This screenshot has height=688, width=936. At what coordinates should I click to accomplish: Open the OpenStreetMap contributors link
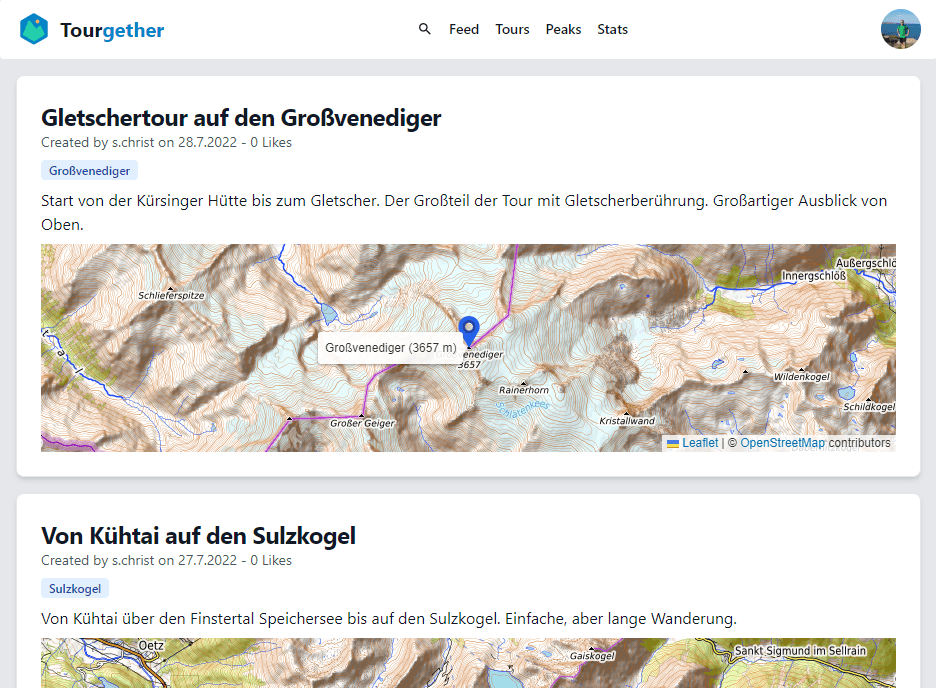coord(782,443)
